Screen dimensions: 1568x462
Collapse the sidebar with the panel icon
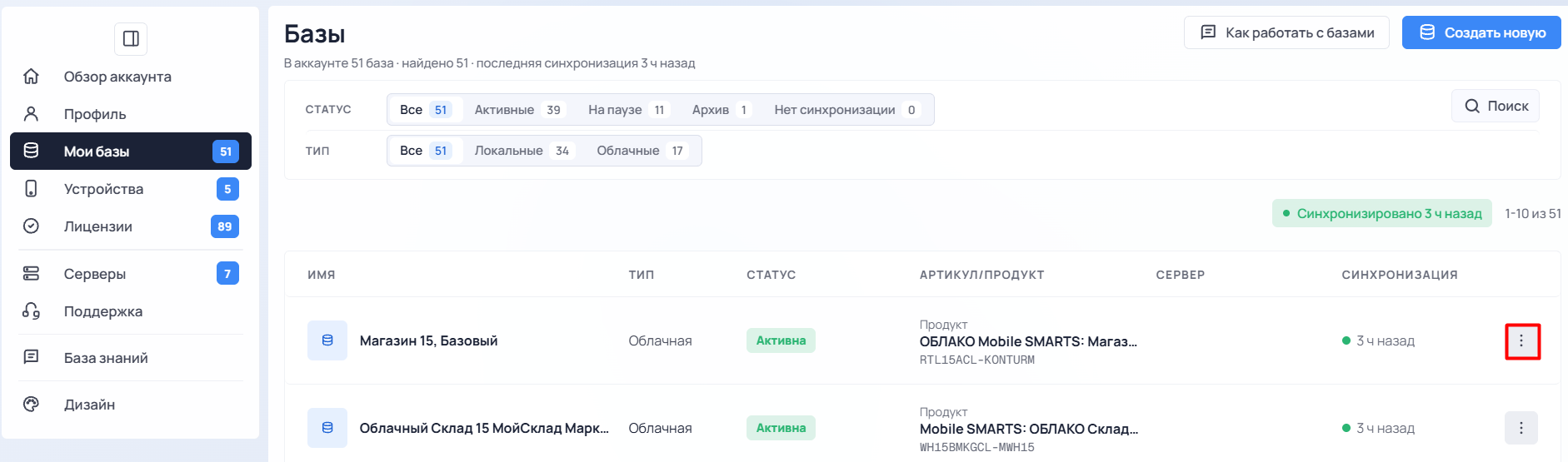tap(131, 38)
